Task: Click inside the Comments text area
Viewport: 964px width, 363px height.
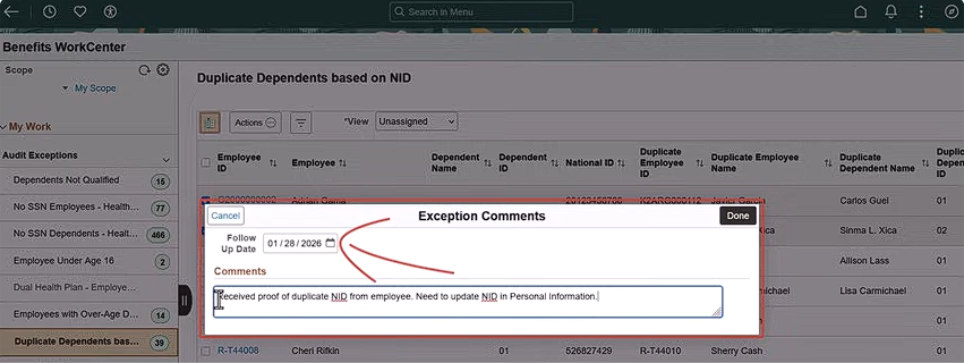Action: (468, 302)
